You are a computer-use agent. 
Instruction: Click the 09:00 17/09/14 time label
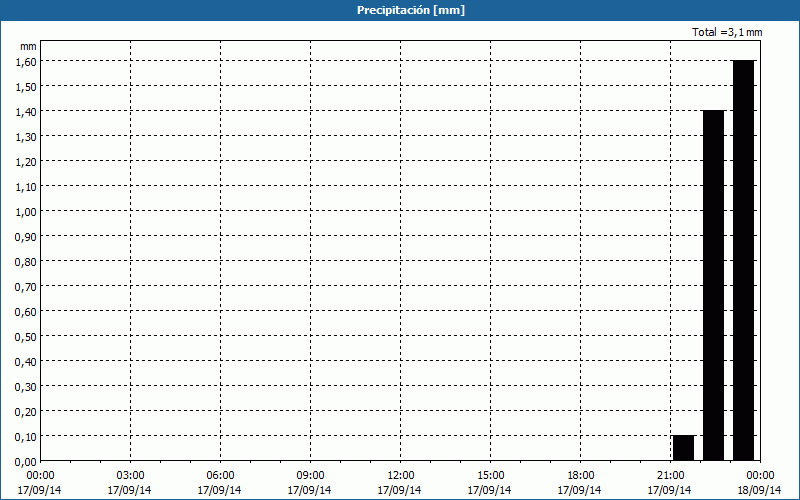click(x=310, y=483)
